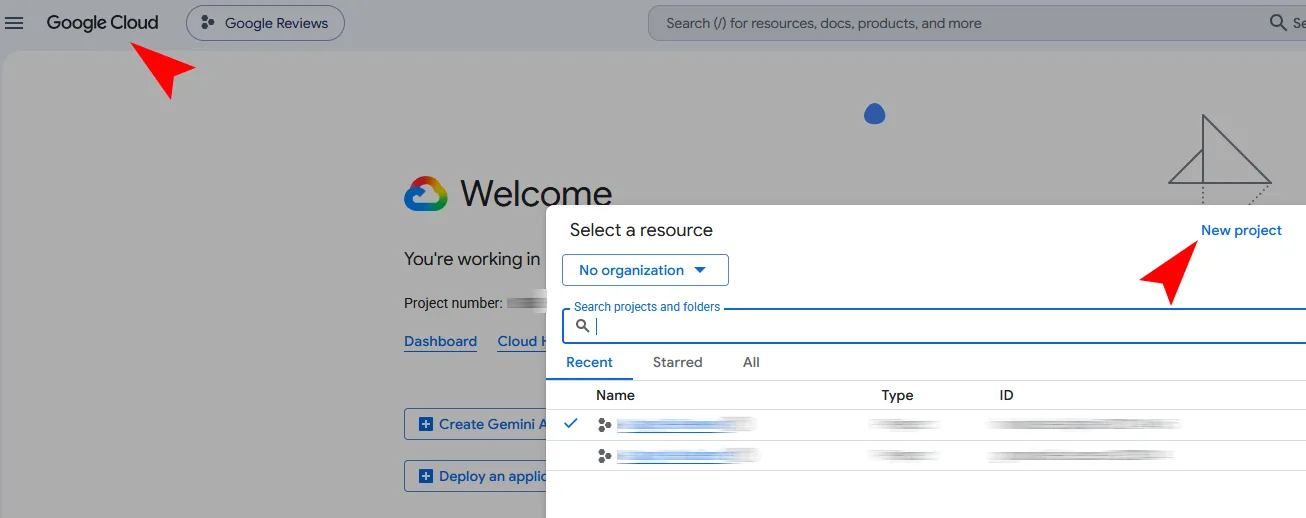Click the Project number label
The height and width of the screenshot is (518, 1306).
[x=453, y=303]
